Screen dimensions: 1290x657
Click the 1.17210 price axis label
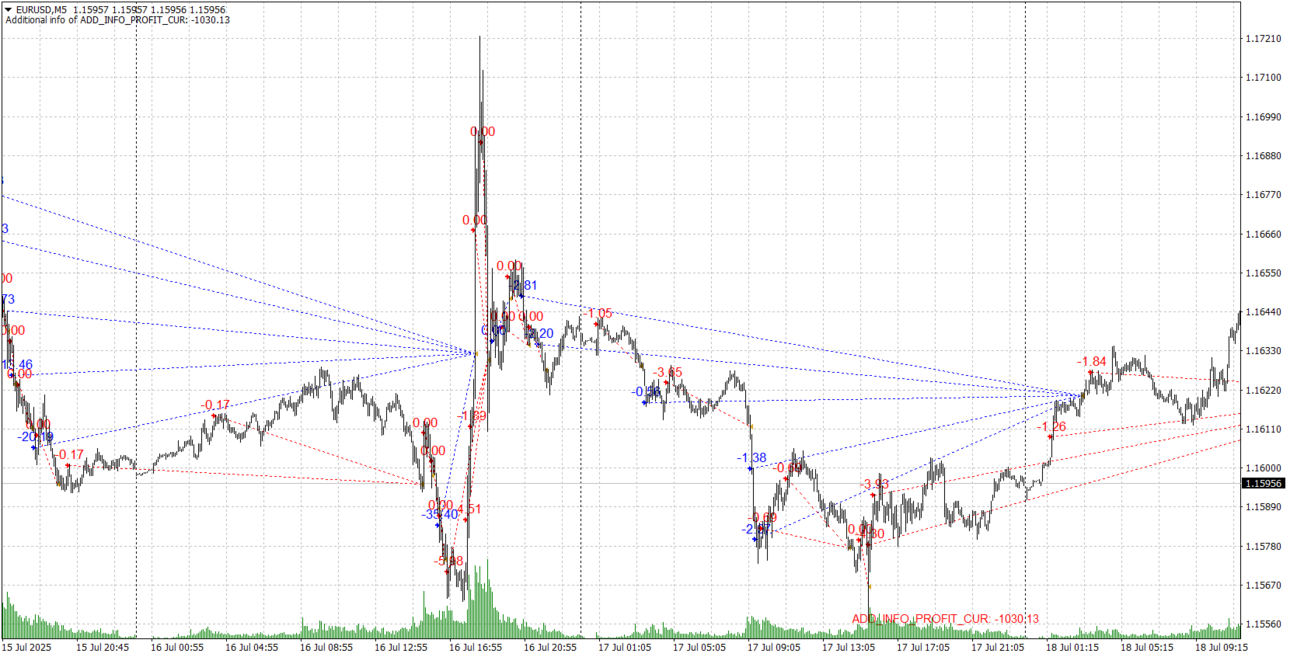coord(1263,38)
